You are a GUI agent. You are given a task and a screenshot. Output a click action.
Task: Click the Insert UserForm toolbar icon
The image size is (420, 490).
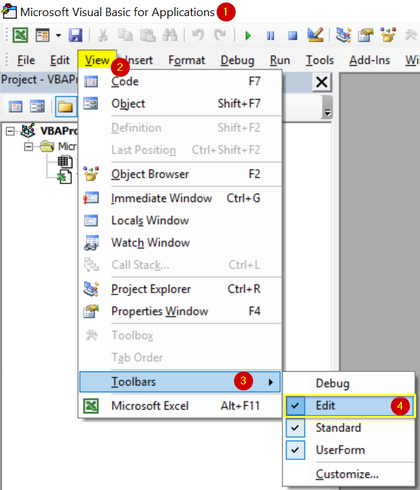pyautogui.click(x=43, y=35)
